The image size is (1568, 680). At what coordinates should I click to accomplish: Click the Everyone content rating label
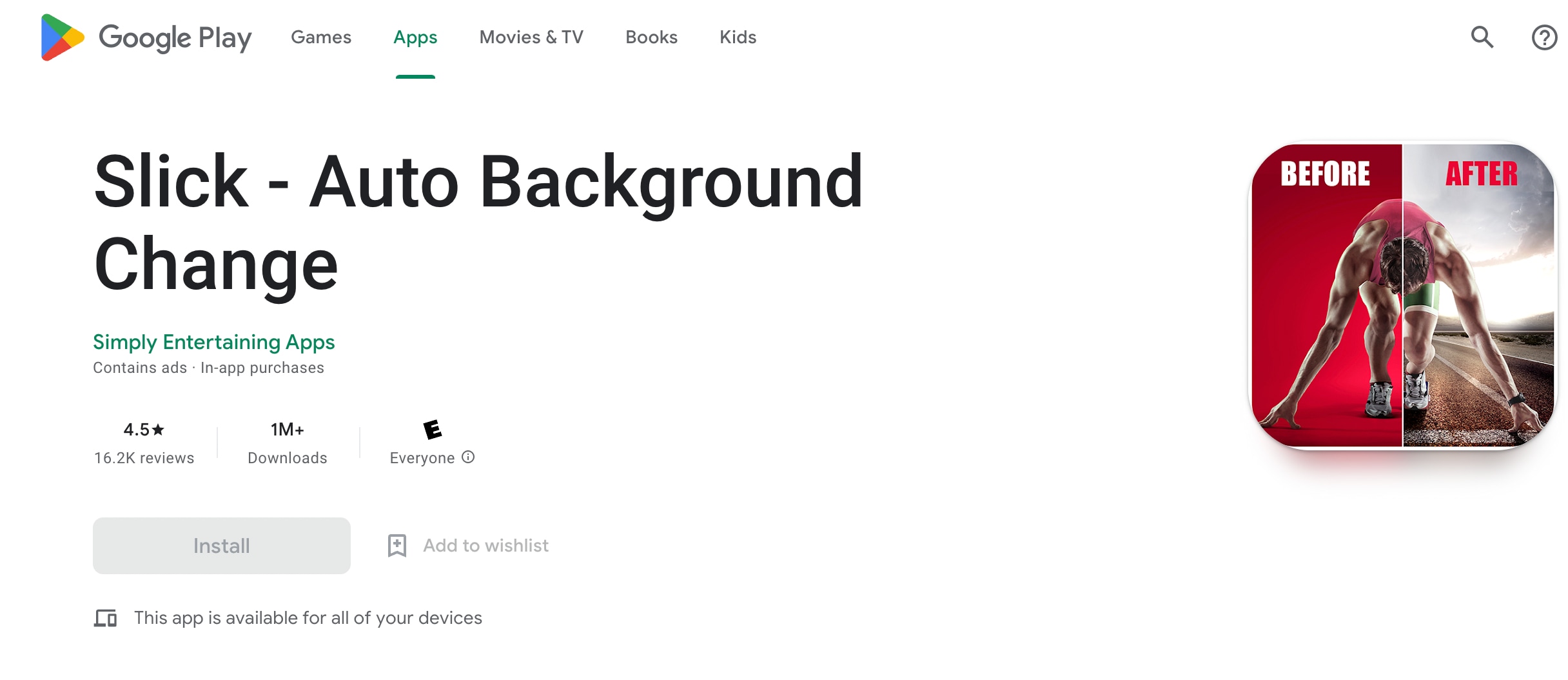(422, 458)
